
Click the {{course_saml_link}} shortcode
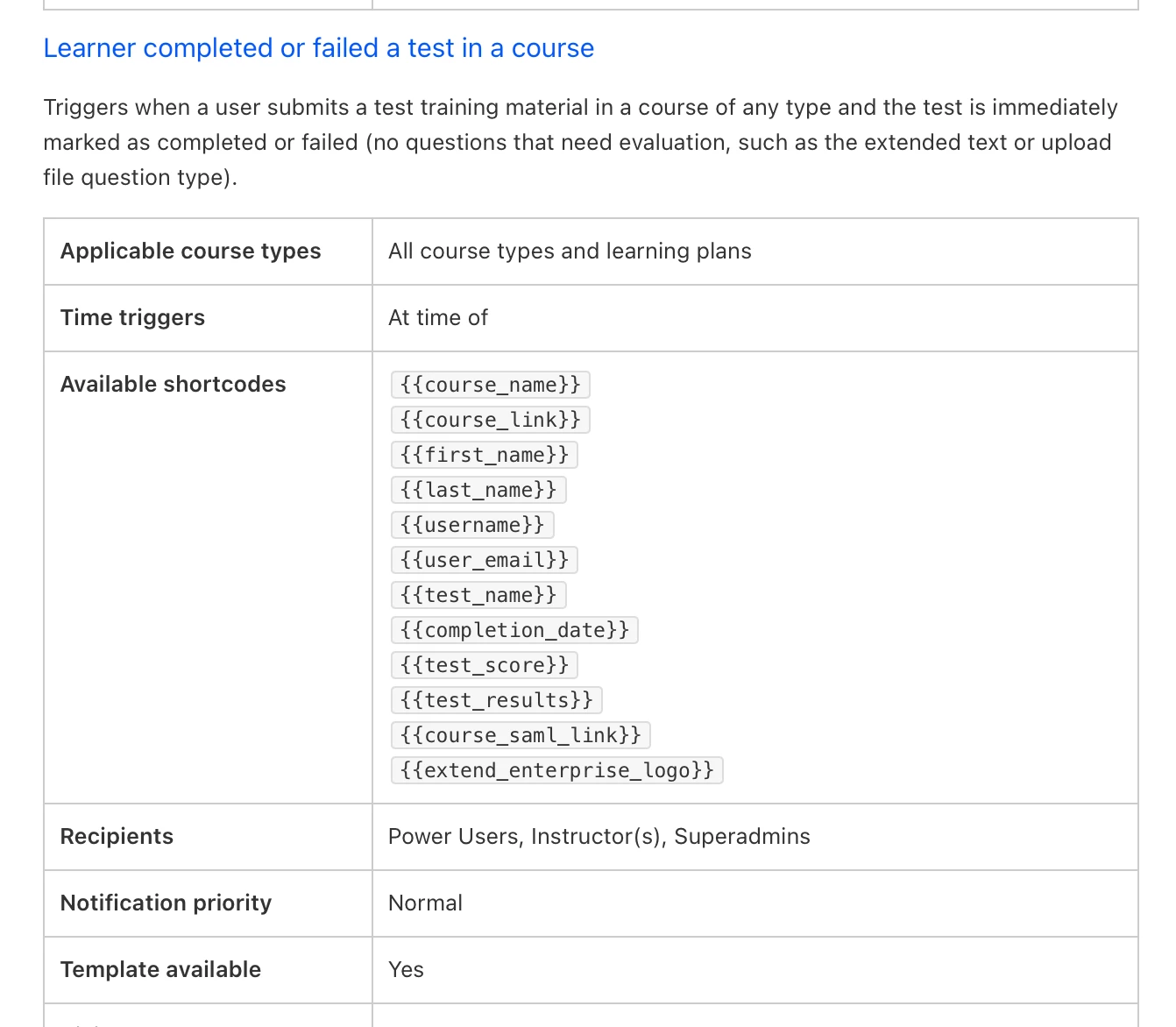pos(521,735)
